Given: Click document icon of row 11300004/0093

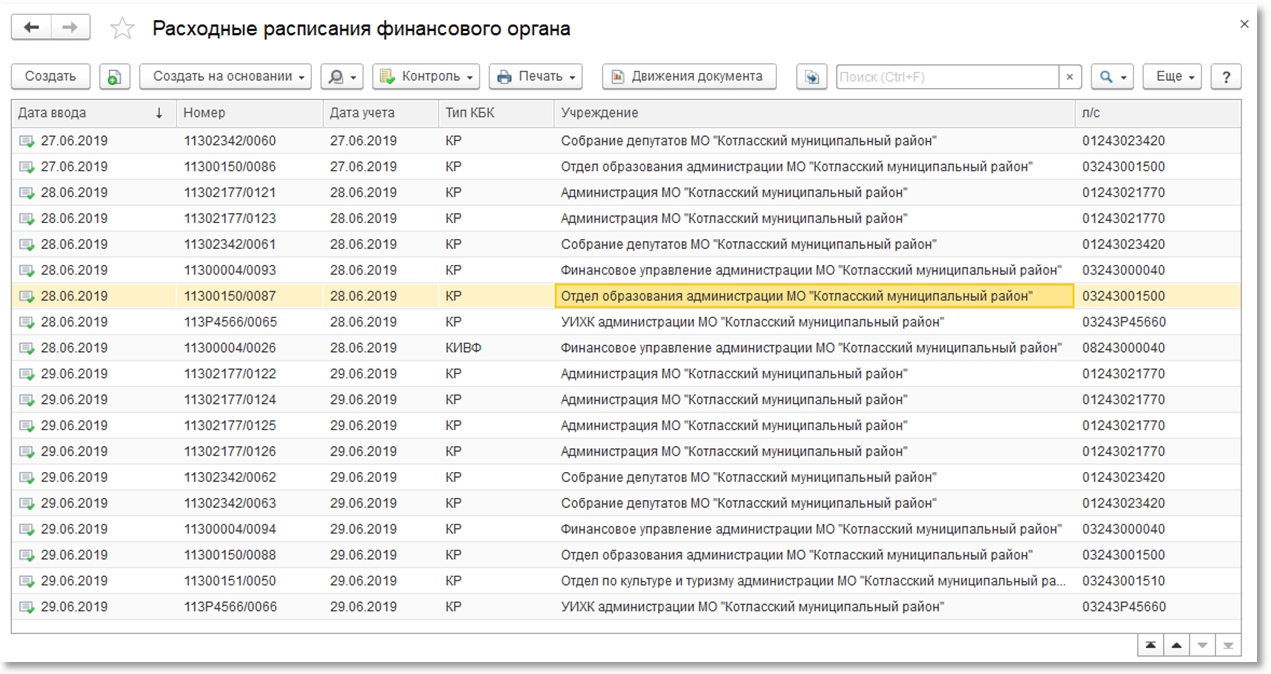Looking at the screenshot, I should [27, 271].
